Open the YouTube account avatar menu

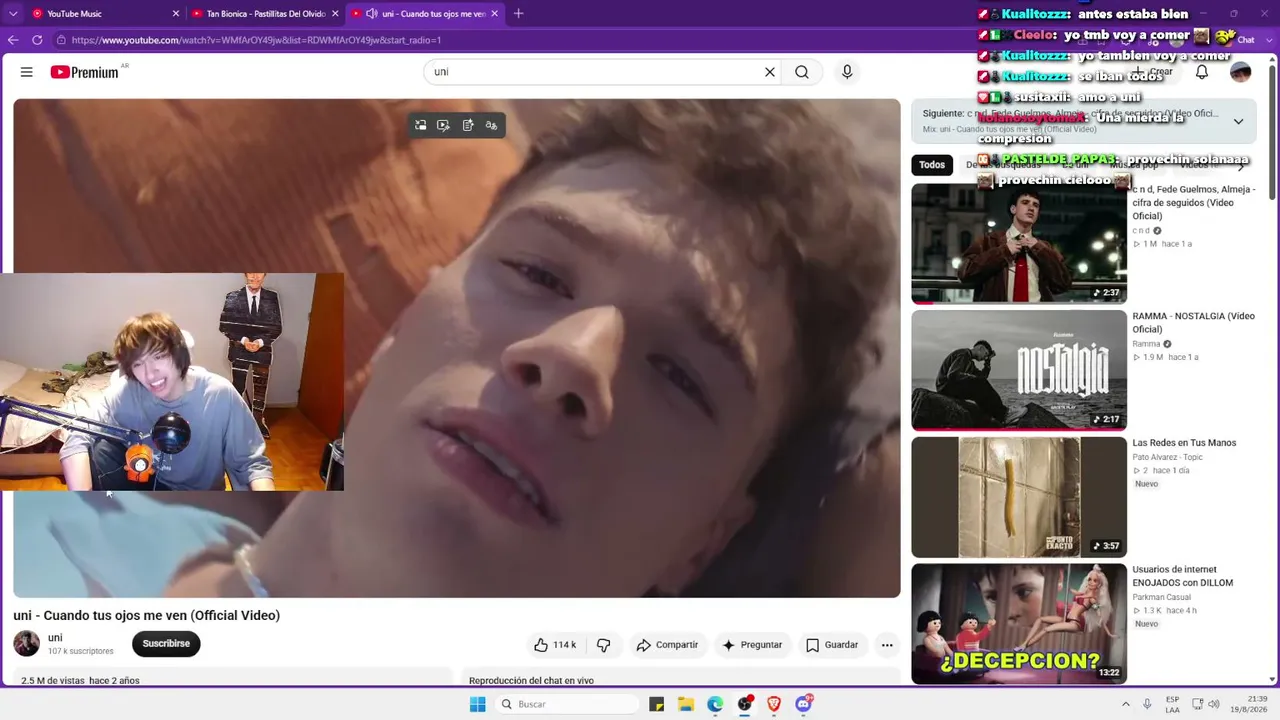click(1240, 72)
